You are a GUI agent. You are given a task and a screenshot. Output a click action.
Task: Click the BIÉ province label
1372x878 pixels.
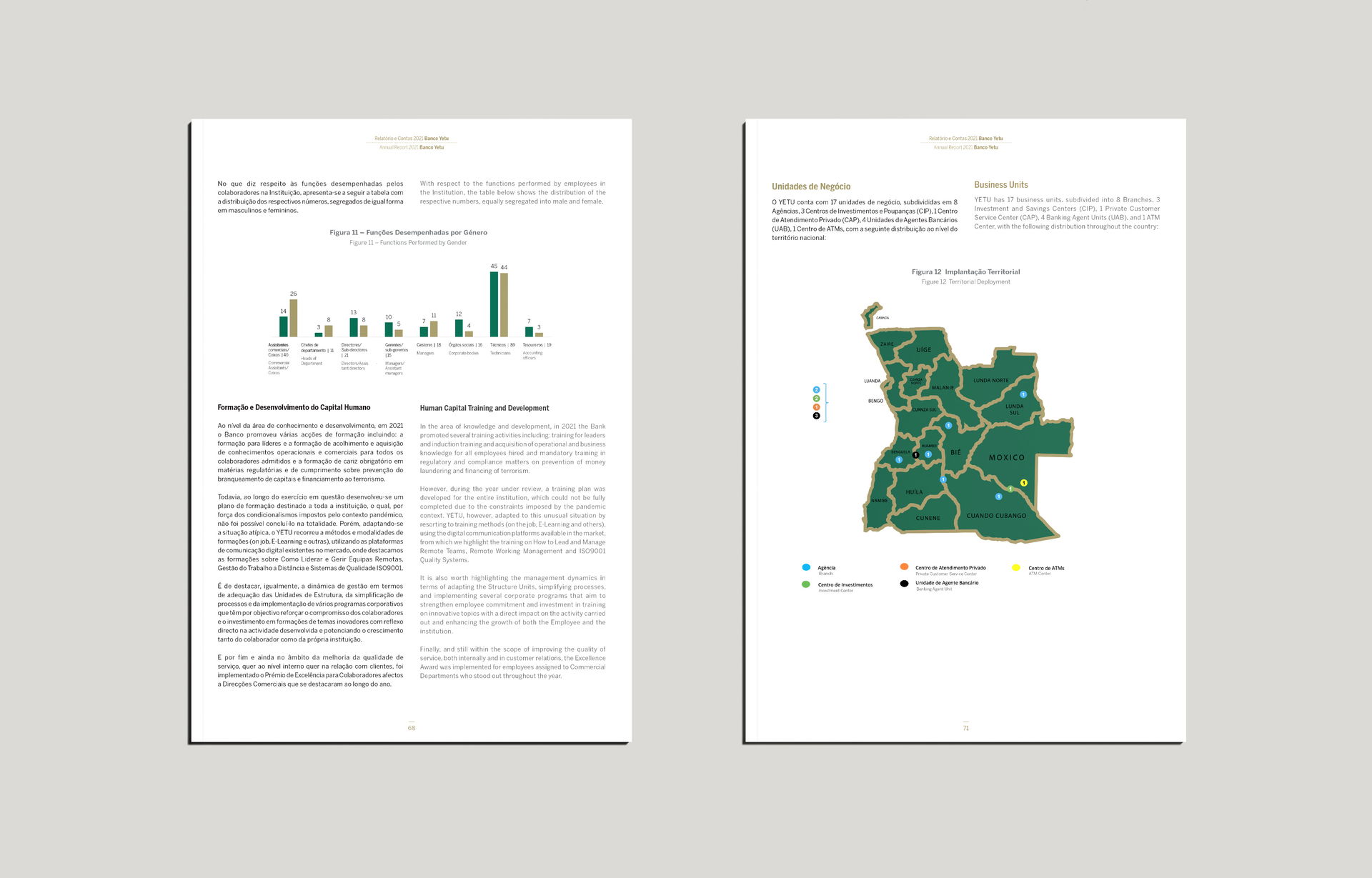(955, 453)
